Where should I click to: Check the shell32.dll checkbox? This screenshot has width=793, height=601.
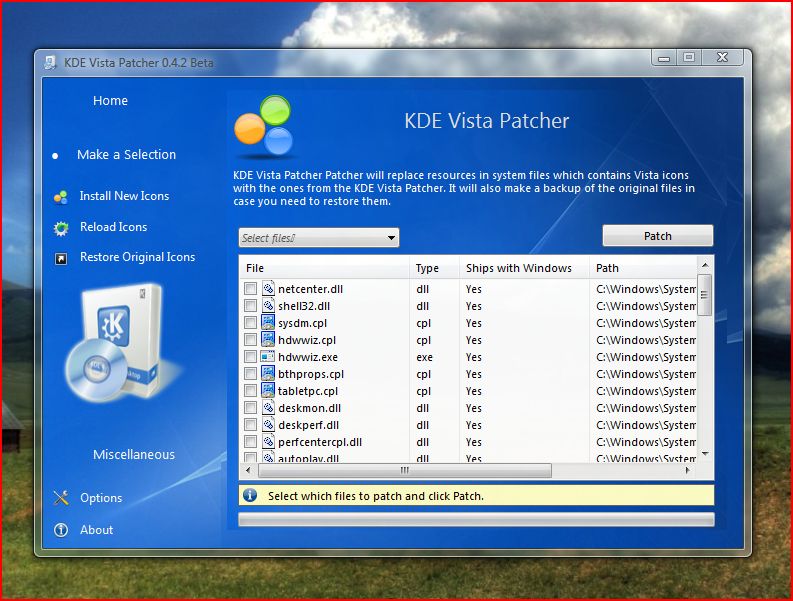click(x=250, y=306)
